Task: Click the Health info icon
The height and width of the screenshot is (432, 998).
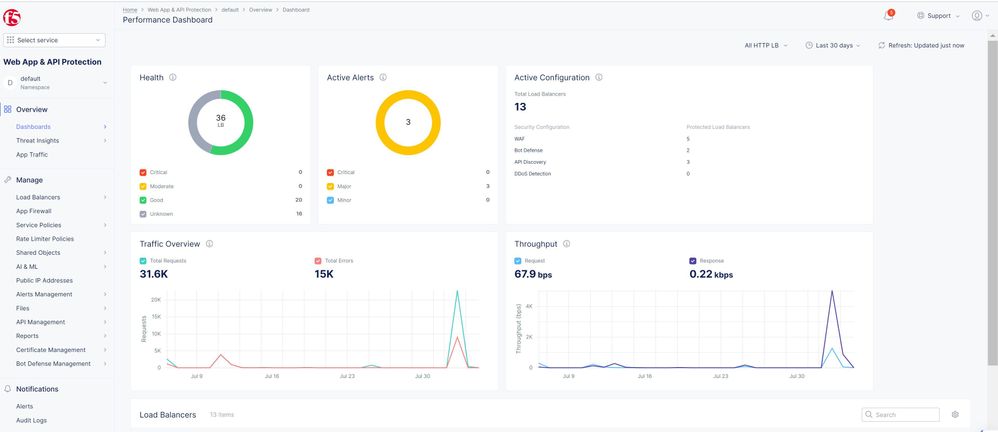Action: (173, 77)
